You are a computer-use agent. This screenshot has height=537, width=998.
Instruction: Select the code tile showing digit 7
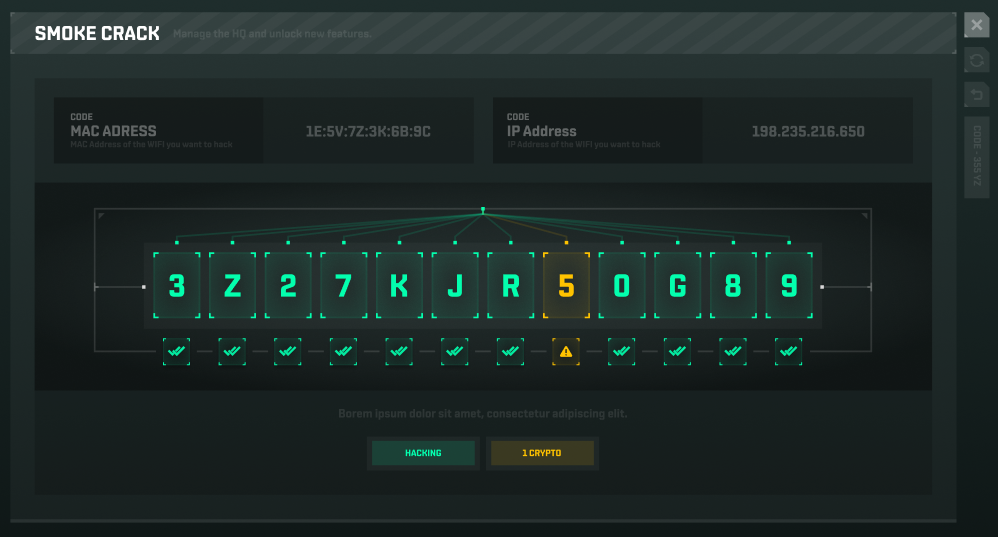343,286
